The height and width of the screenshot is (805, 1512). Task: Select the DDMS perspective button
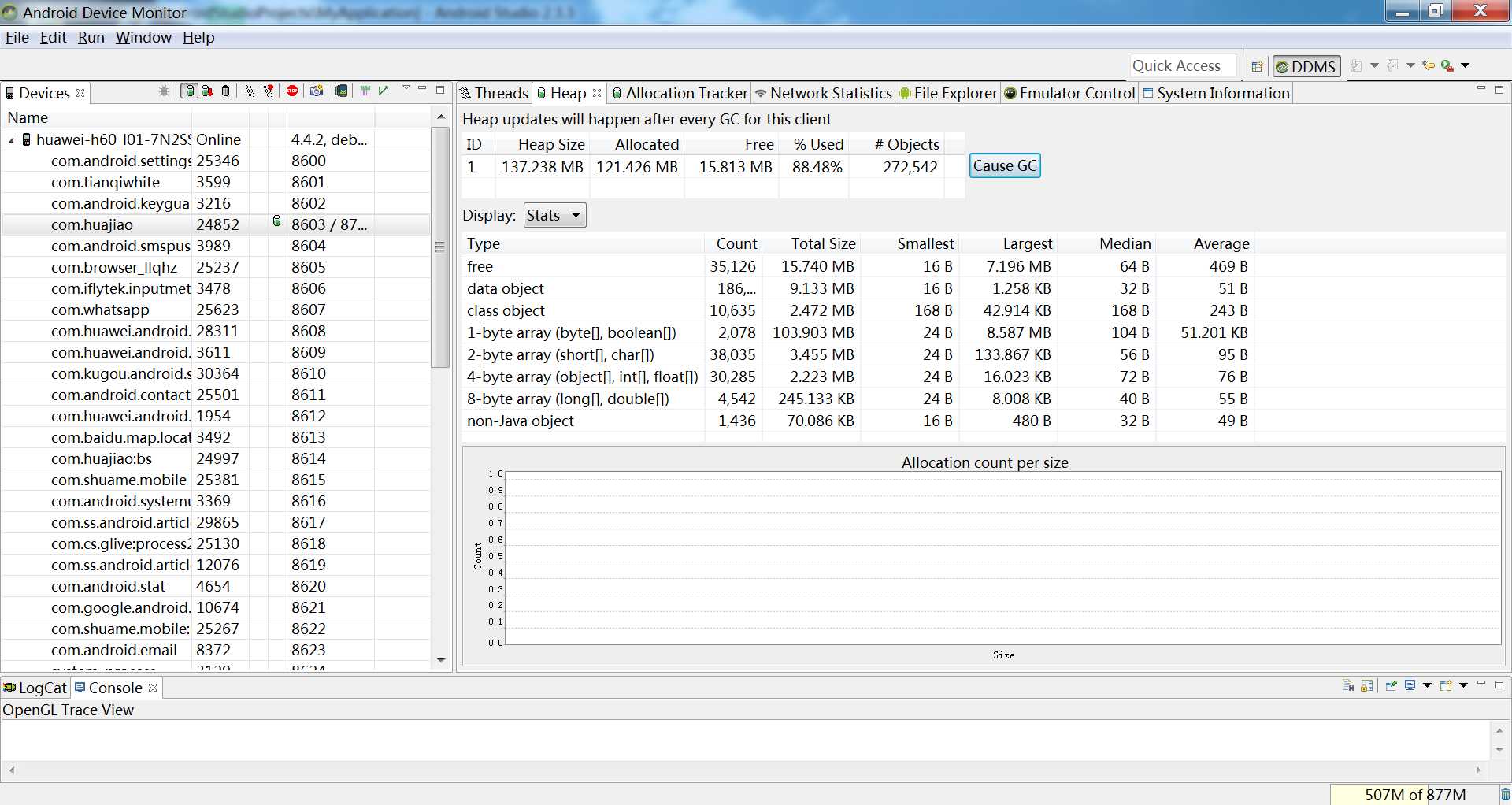pos(1306,66)
